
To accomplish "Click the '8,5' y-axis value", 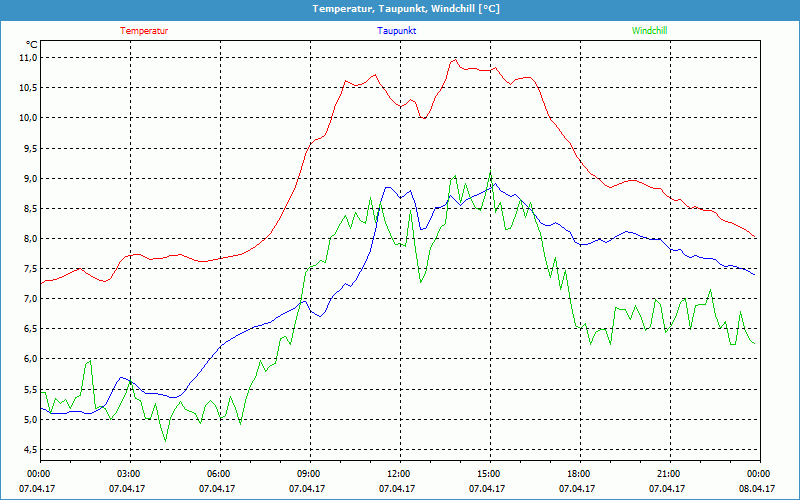I will 31,209.
